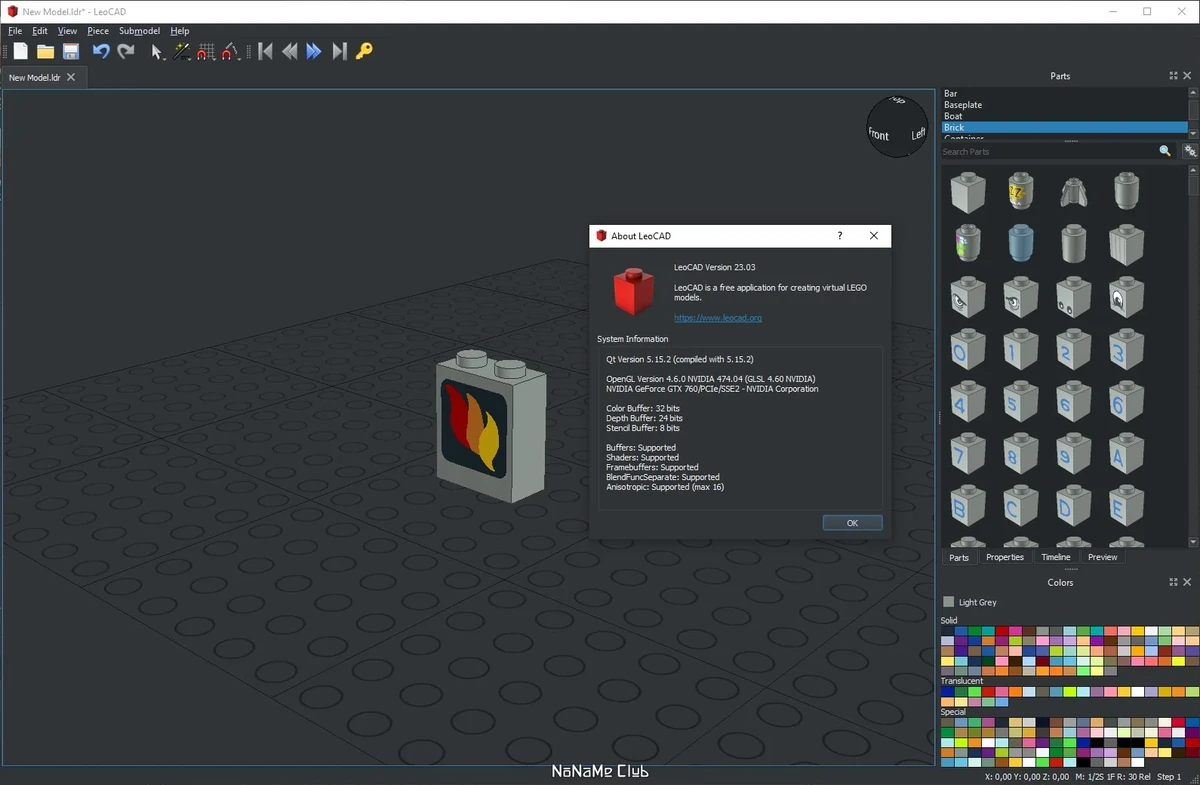Screen dimensions: 1200x785
Task: Toggle the angle rotation snap magnet
Action: 231,51
